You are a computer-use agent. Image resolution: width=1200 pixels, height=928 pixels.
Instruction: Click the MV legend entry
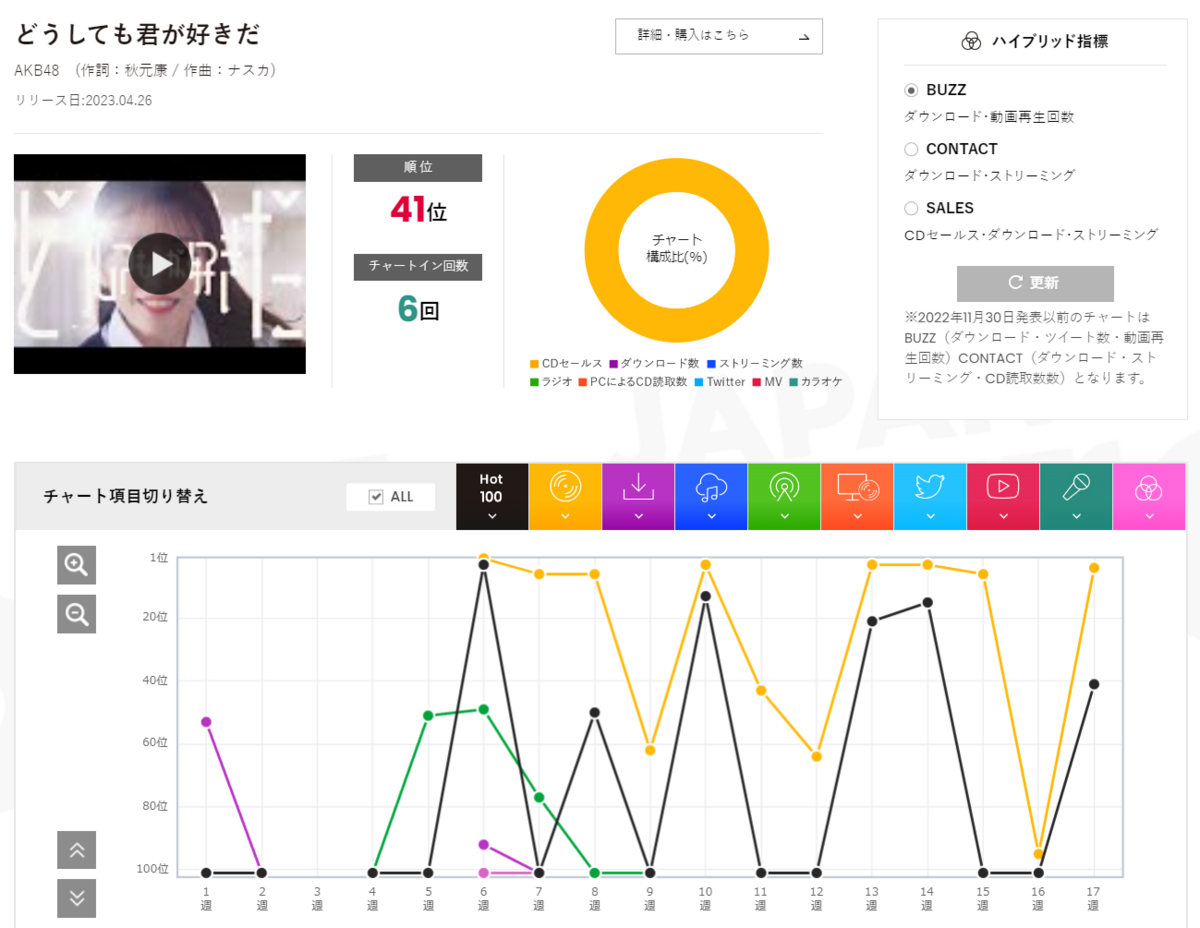tap(767, 382)
